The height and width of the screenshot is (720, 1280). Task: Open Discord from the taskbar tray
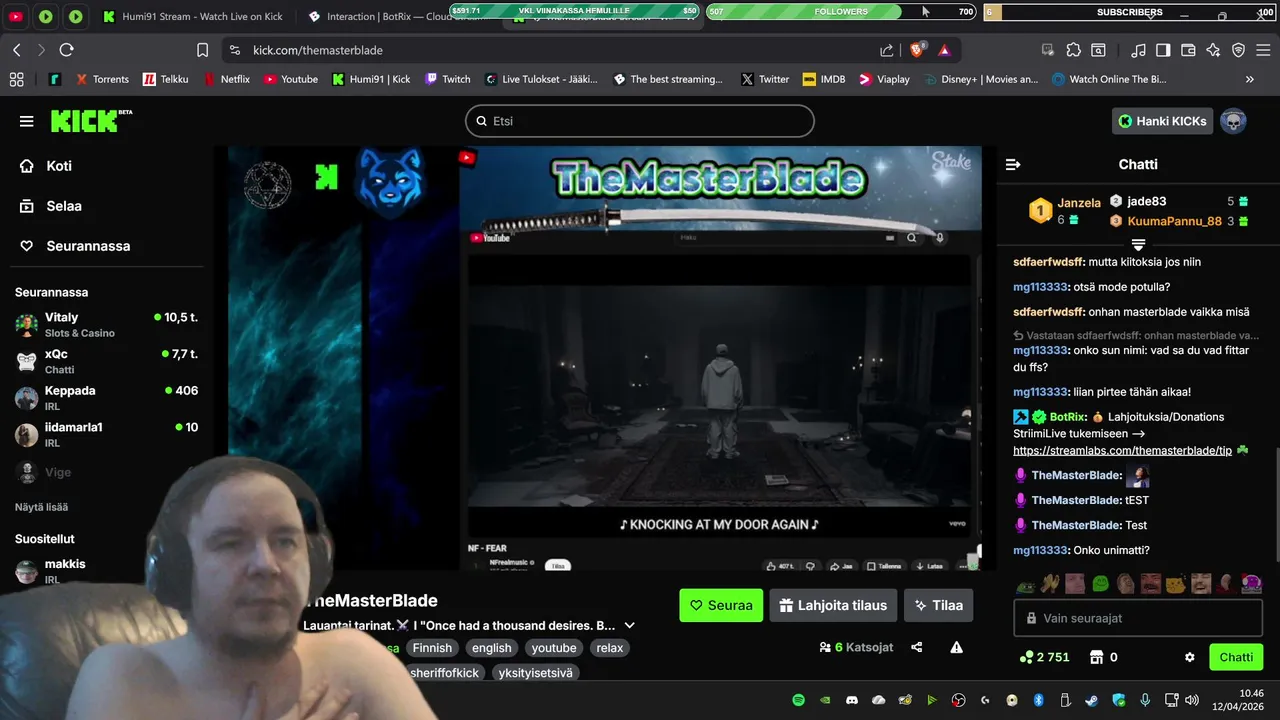[x=852, y=700]
